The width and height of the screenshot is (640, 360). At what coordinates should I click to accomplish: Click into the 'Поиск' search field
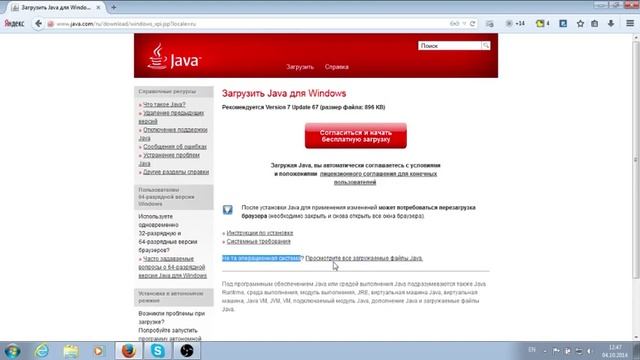coord(450,46)
